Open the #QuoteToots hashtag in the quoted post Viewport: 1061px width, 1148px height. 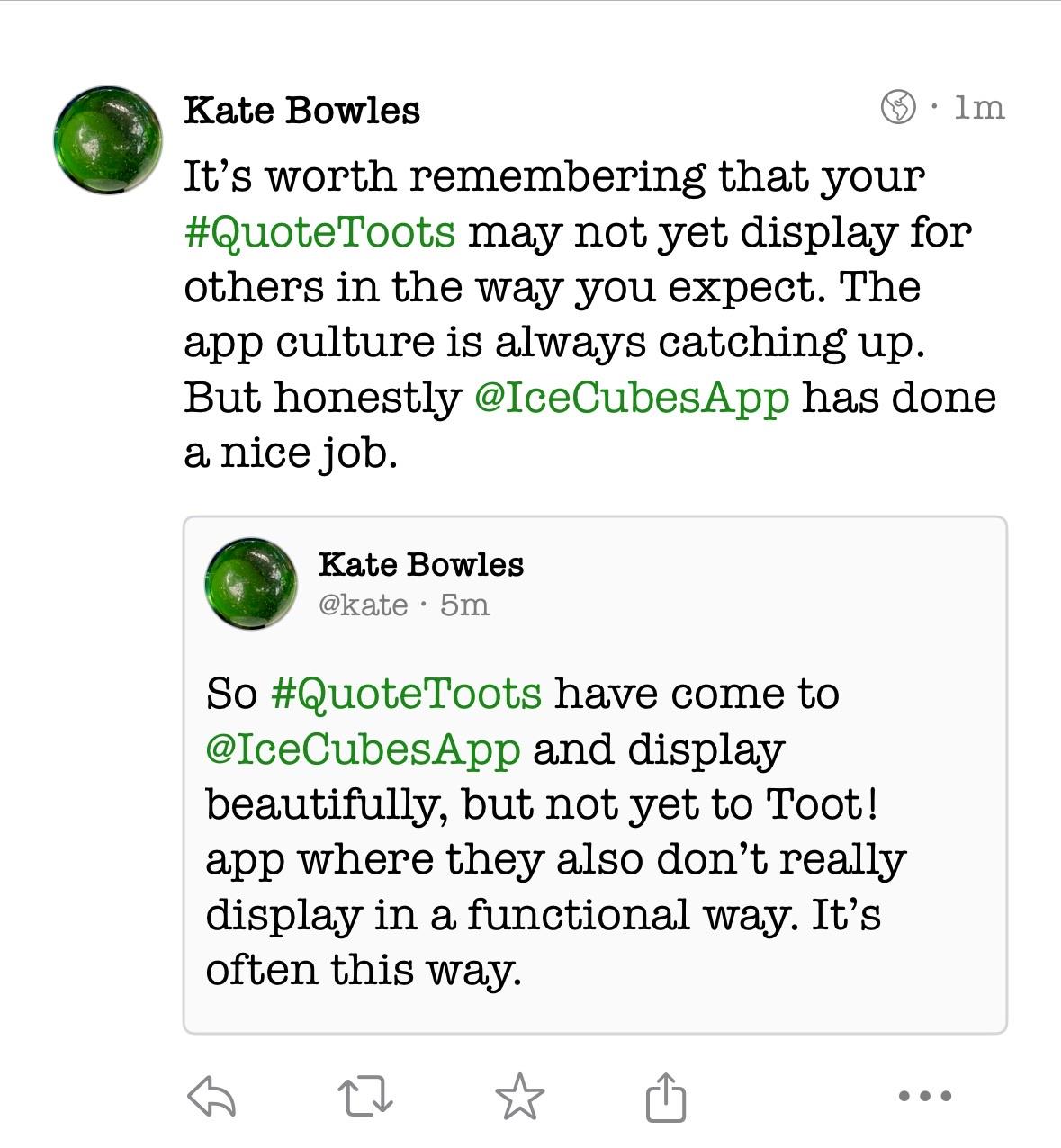406,694
